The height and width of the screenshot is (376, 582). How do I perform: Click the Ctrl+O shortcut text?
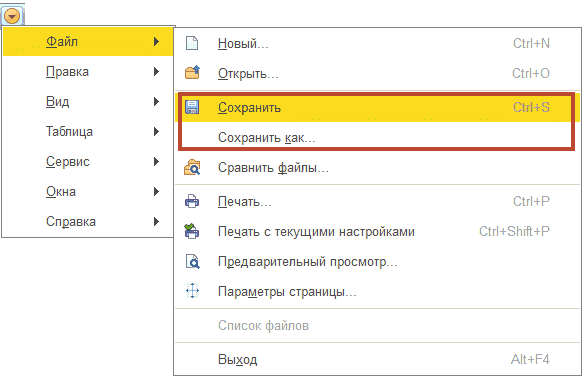click(531, 73)
